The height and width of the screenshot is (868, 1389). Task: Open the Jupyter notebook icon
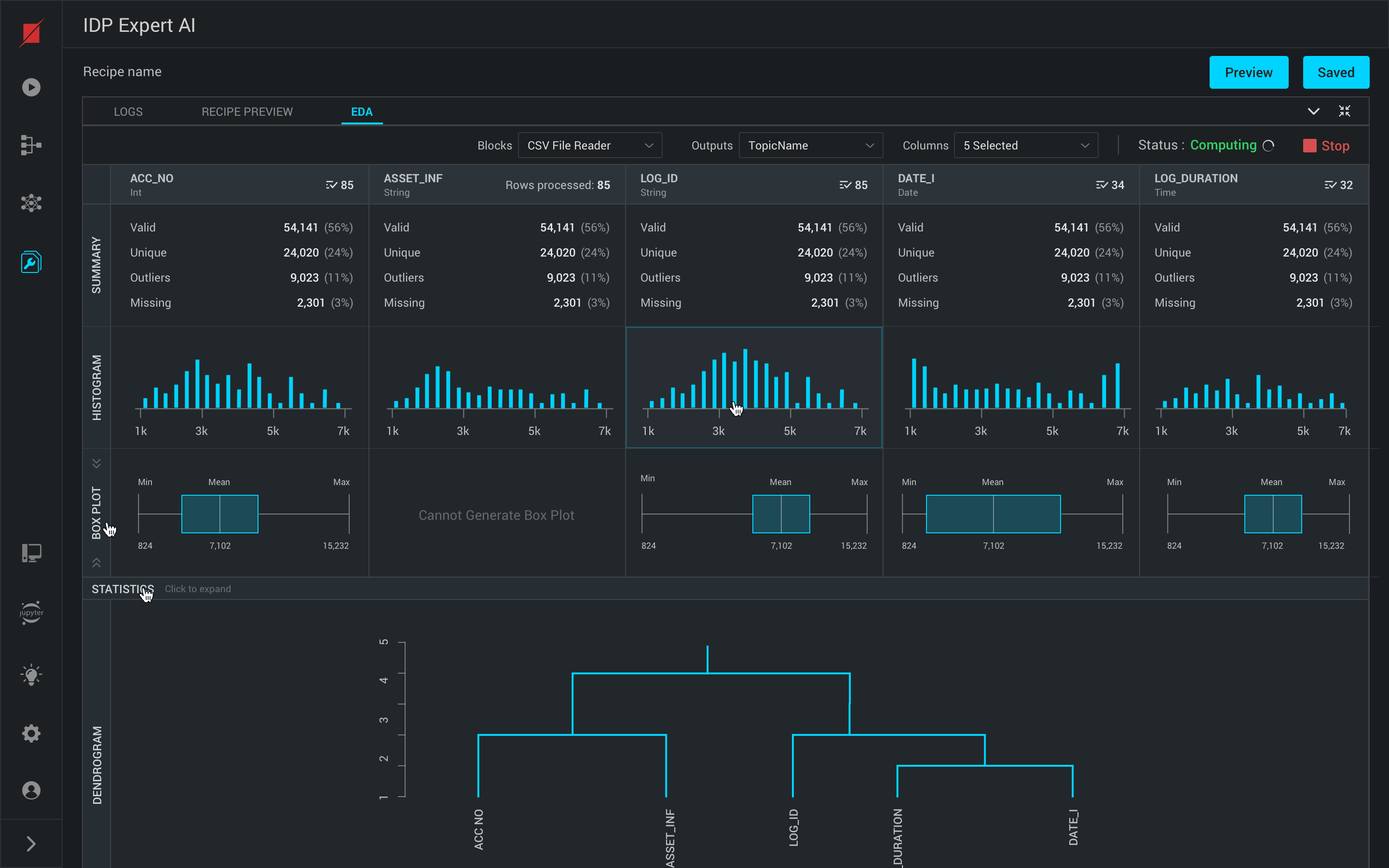point(31,612)
